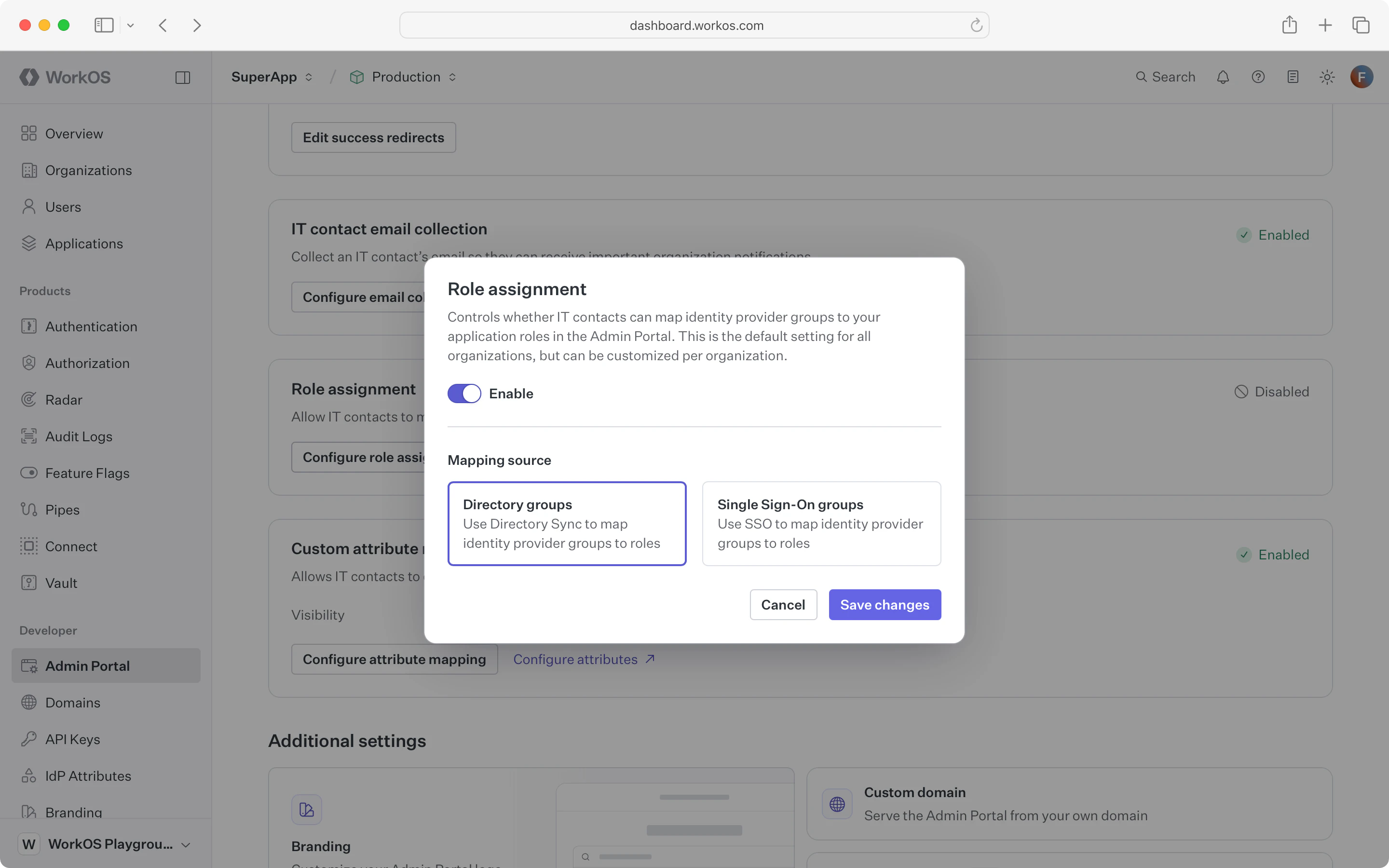Open the documentation page icon
This screenshot has width=1389, height=868.
coord(1293,77)
